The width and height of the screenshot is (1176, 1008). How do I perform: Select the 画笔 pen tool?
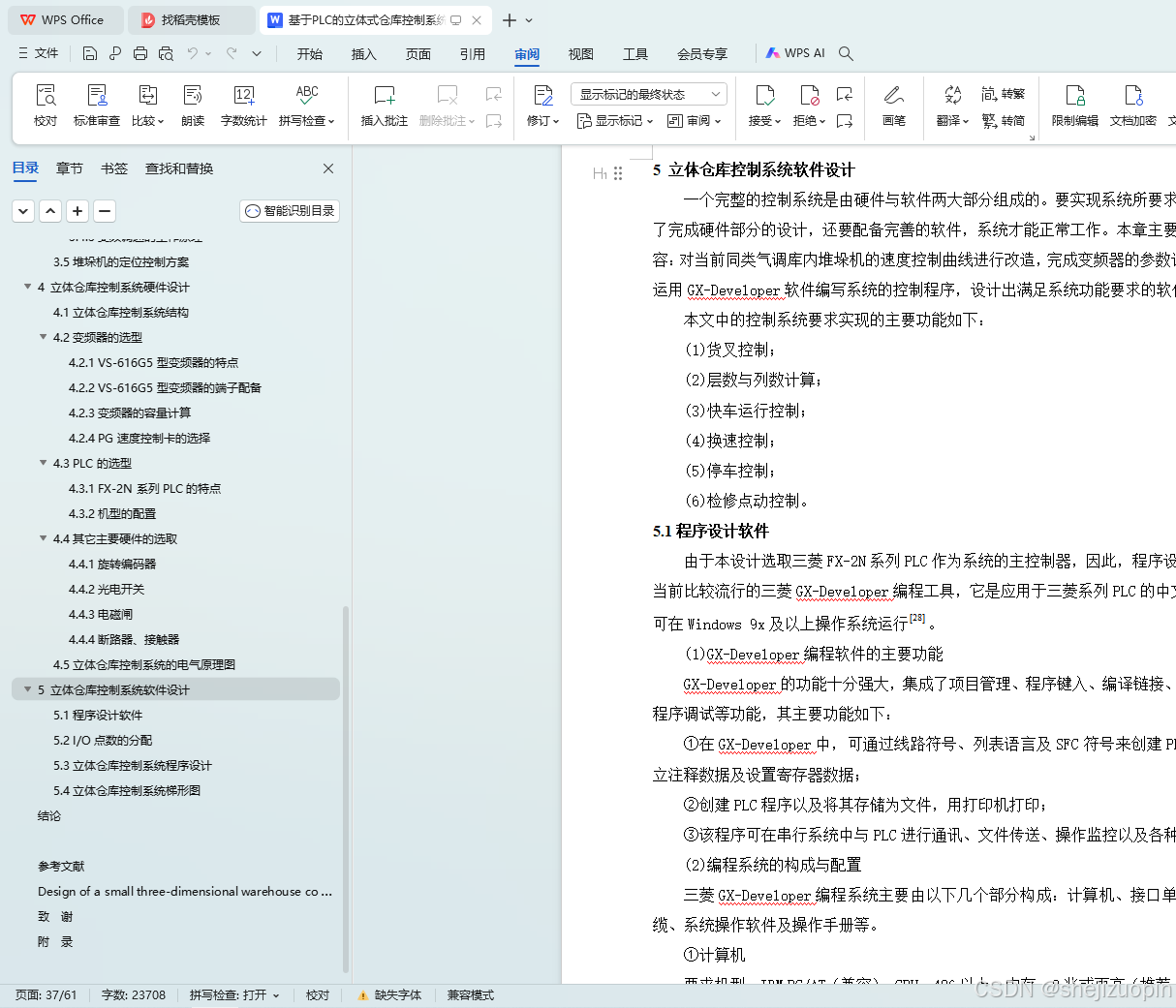coord(893,105)
